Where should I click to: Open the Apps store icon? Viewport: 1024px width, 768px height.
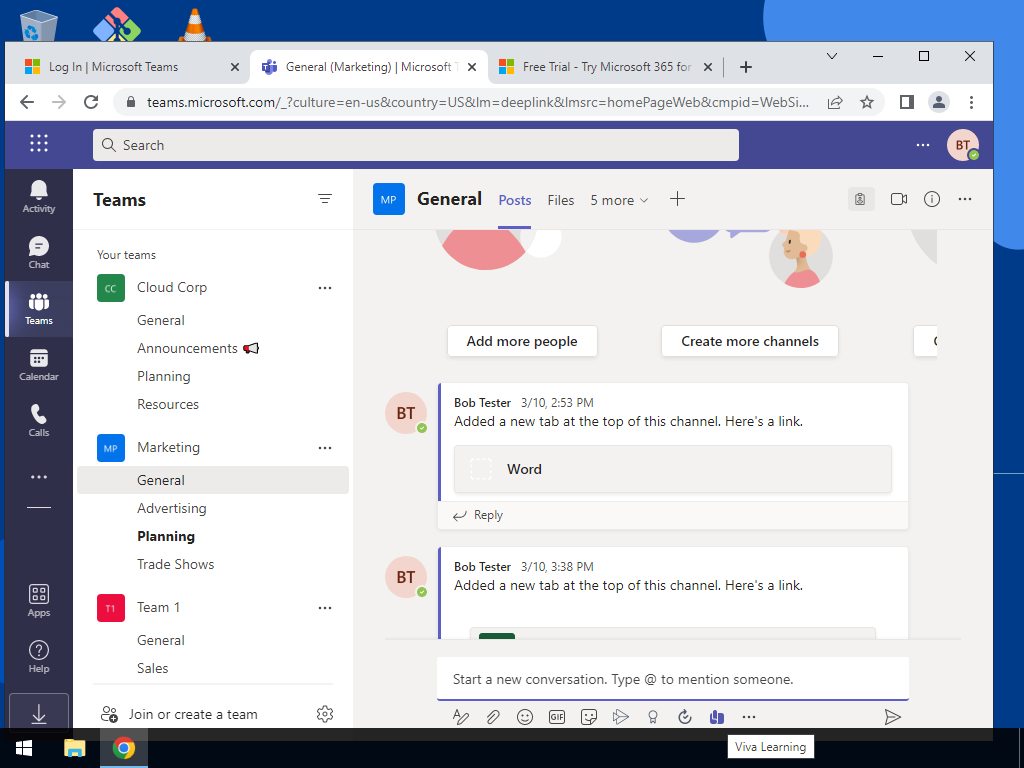[39, 601]
